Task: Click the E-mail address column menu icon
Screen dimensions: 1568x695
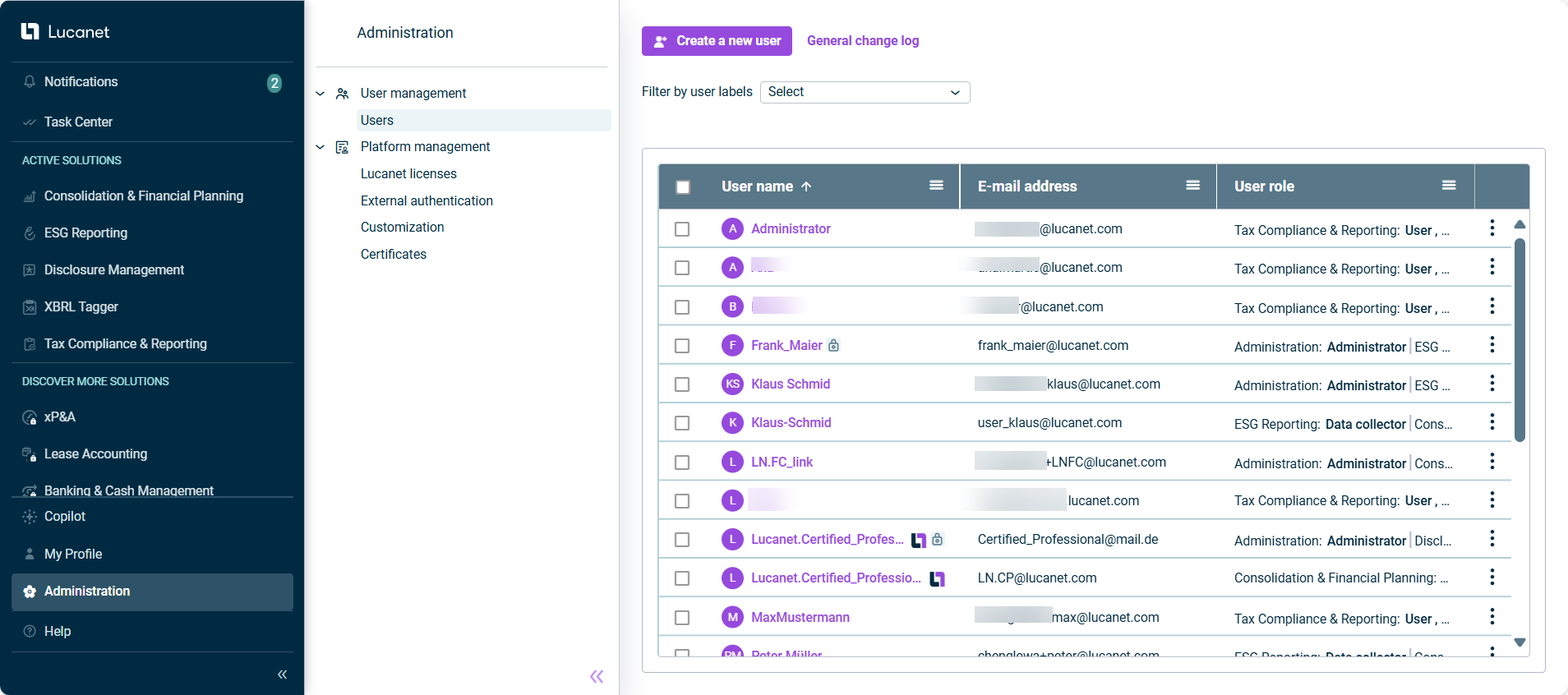Action: point(1192,186)
